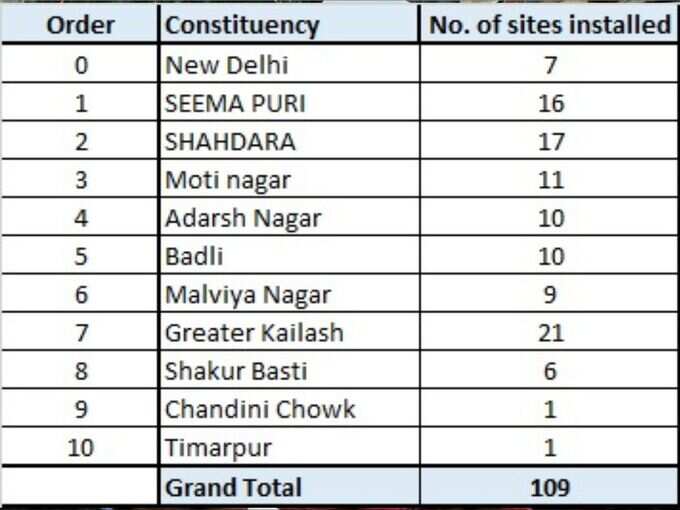Click the SHAHDARA constituency cell
Image resolution: width=680 pixels, height=510 pixels.
290,141
